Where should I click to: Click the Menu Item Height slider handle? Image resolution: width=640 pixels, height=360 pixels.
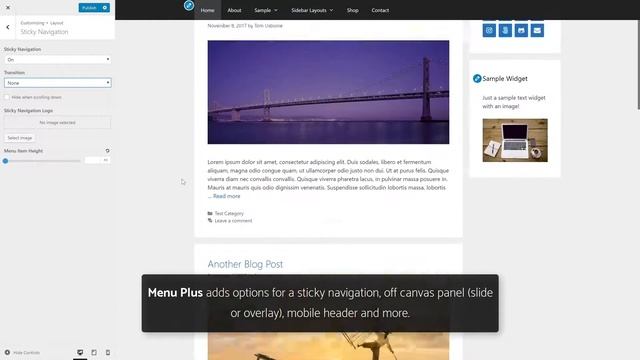[5, 161]
